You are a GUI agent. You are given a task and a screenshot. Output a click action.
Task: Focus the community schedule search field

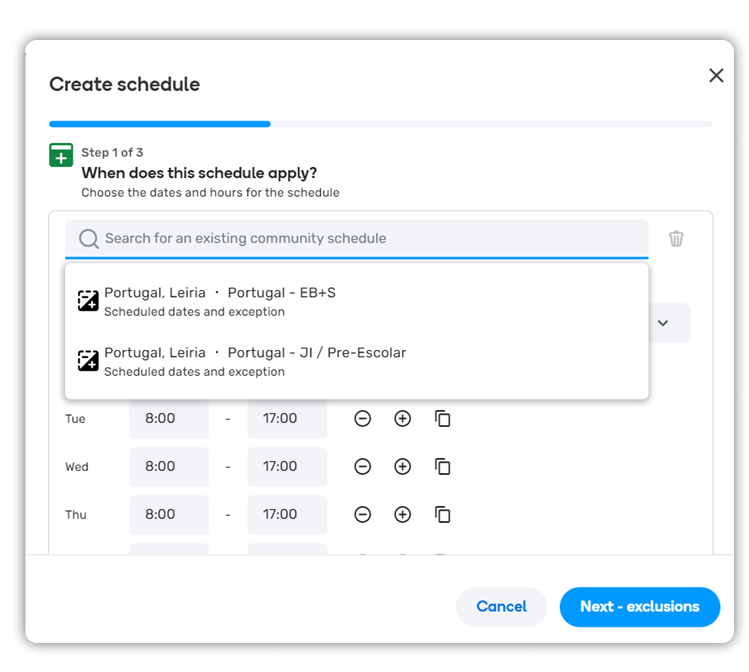click(357, 238)
